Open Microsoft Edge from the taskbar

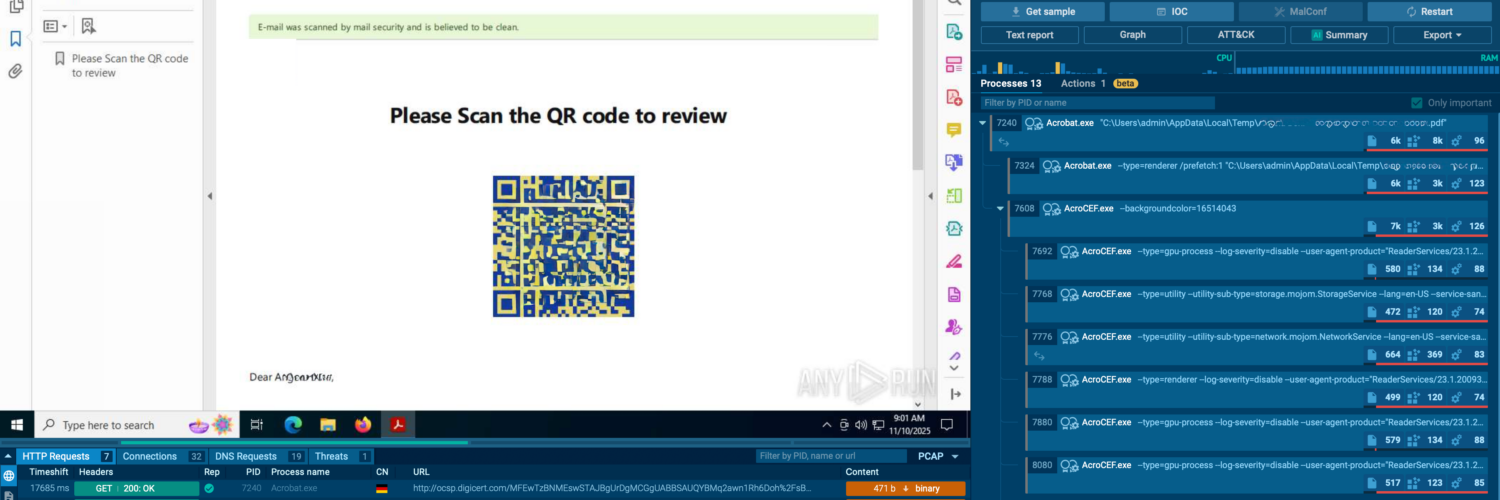pyautogui.click(x=293, y=425)
